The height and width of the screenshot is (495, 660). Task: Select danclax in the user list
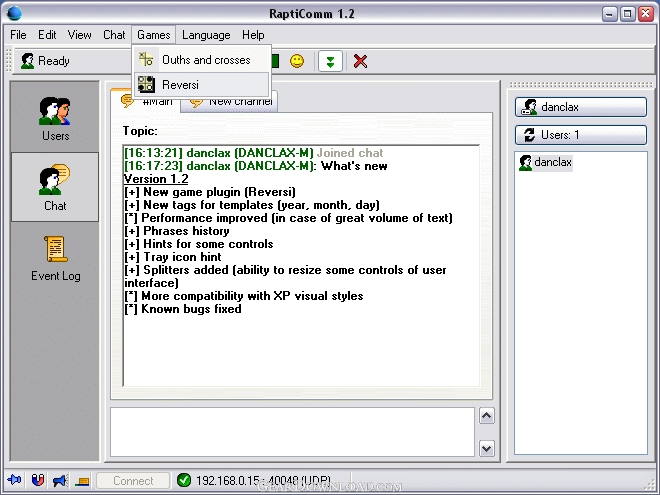[546, 162]
